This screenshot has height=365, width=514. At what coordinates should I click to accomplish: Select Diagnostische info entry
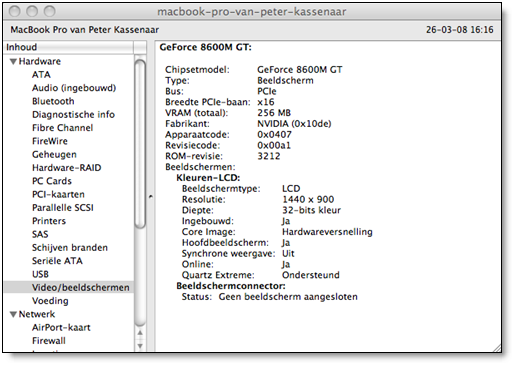pos(73,115)
